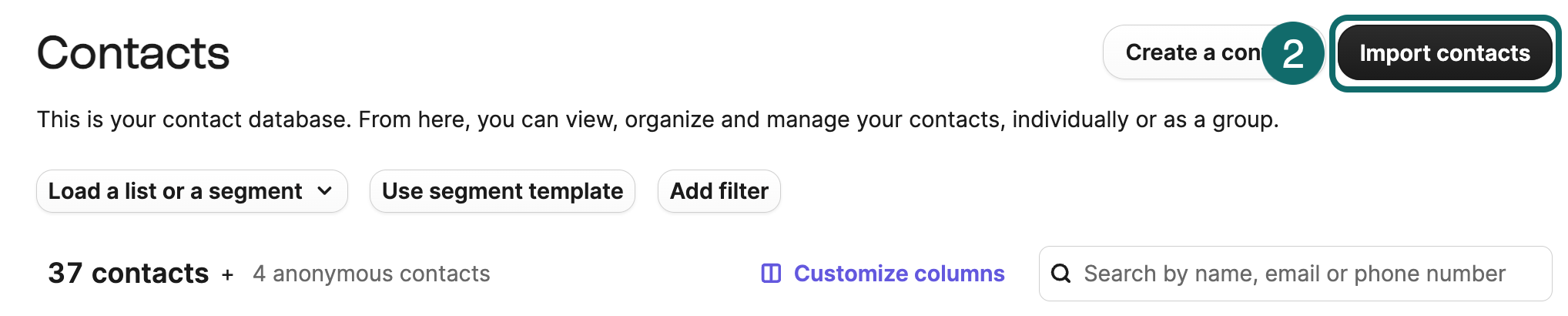Click the teal step 2 badge

[x=1293, y=53]
